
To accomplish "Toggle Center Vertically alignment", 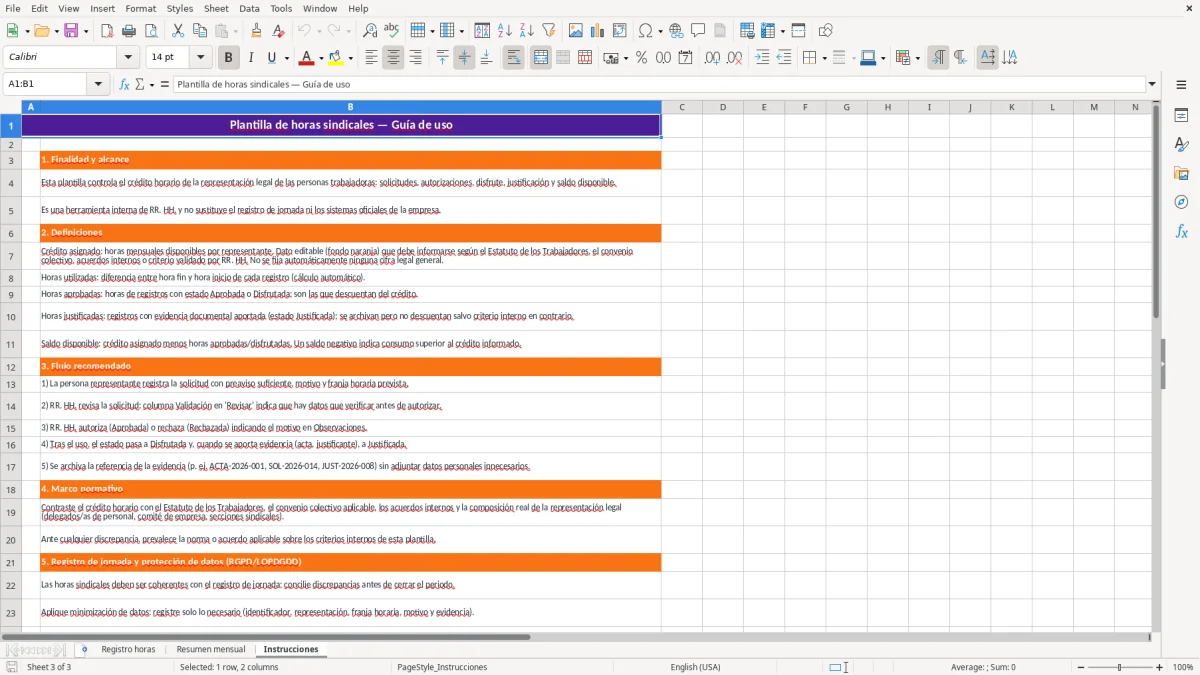I will (x=464, y=58).
